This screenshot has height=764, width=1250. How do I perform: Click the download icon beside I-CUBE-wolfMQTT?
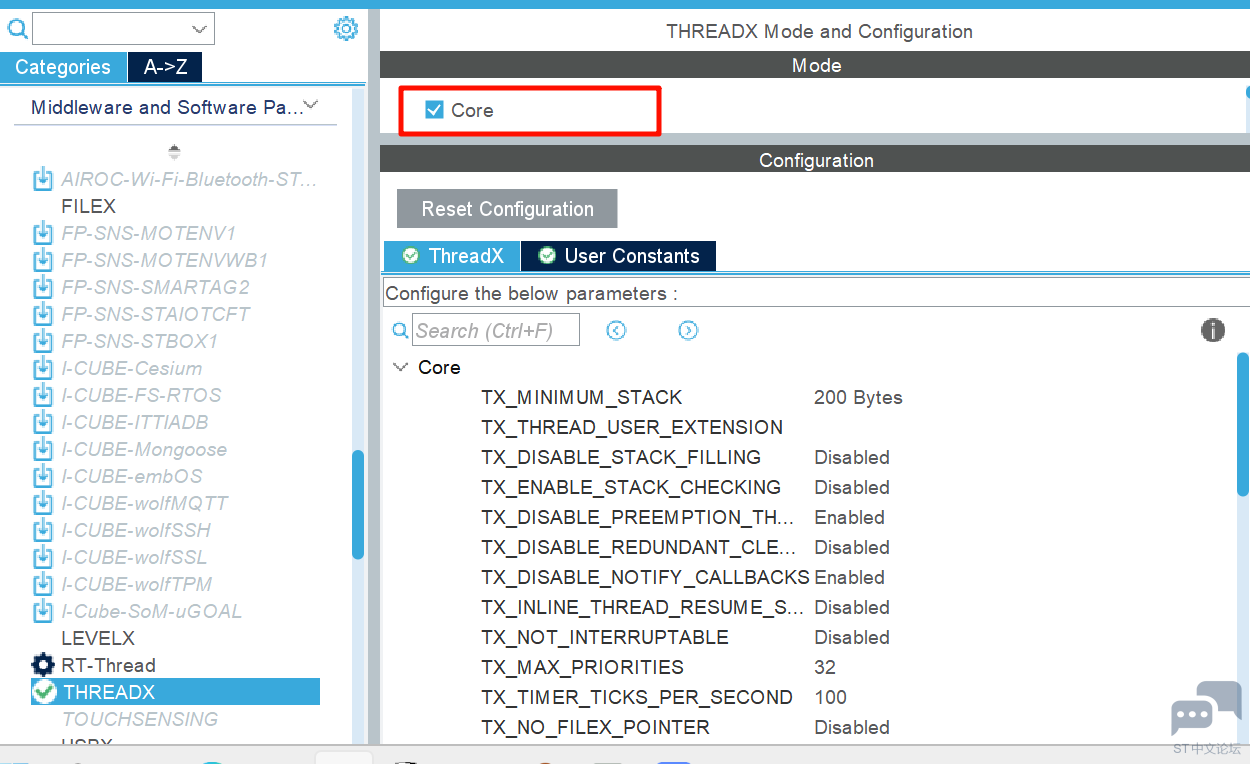[x=43, y=504]
